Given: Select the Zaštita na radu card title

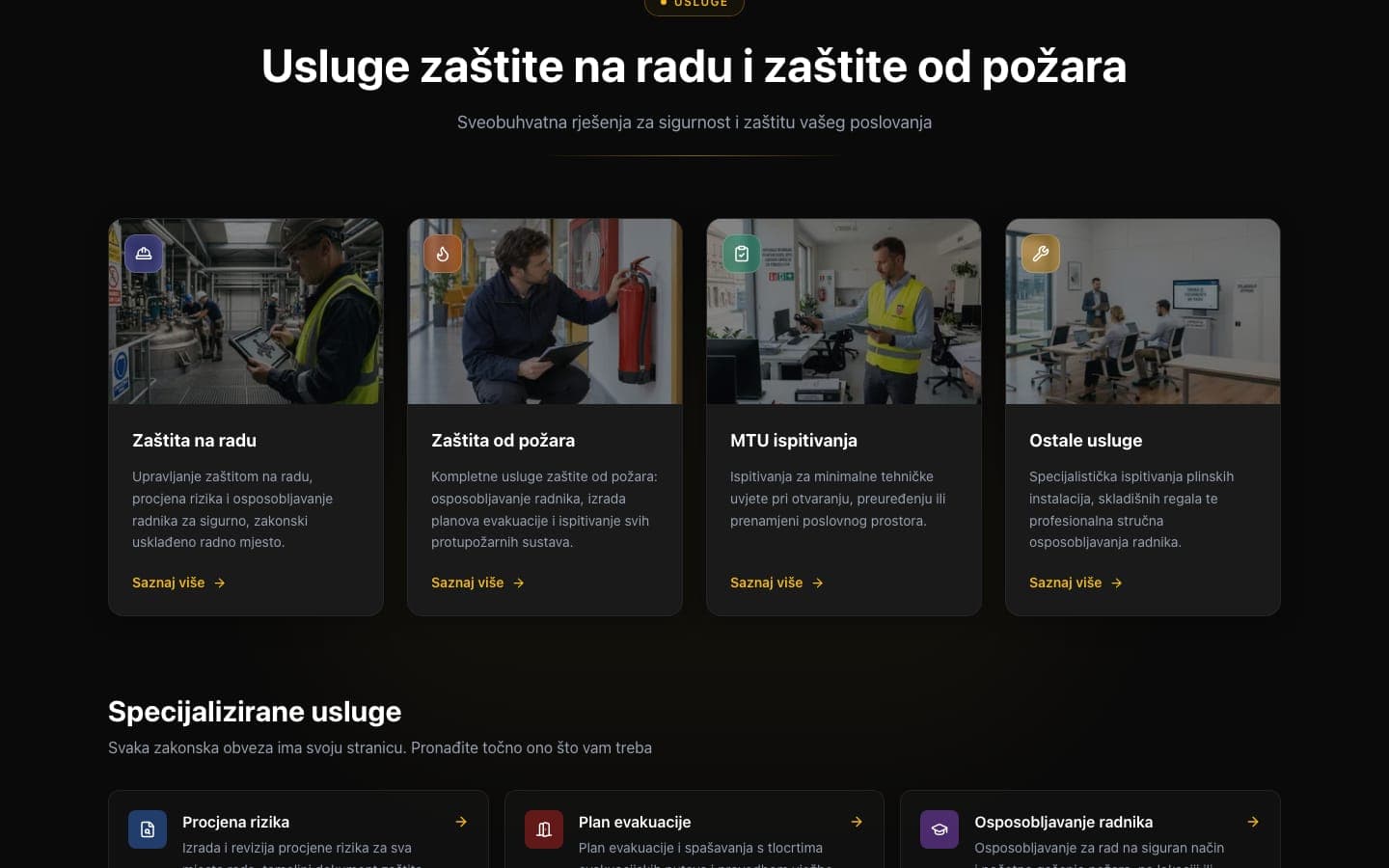Looking at the screenshot, I should point(194,441).
